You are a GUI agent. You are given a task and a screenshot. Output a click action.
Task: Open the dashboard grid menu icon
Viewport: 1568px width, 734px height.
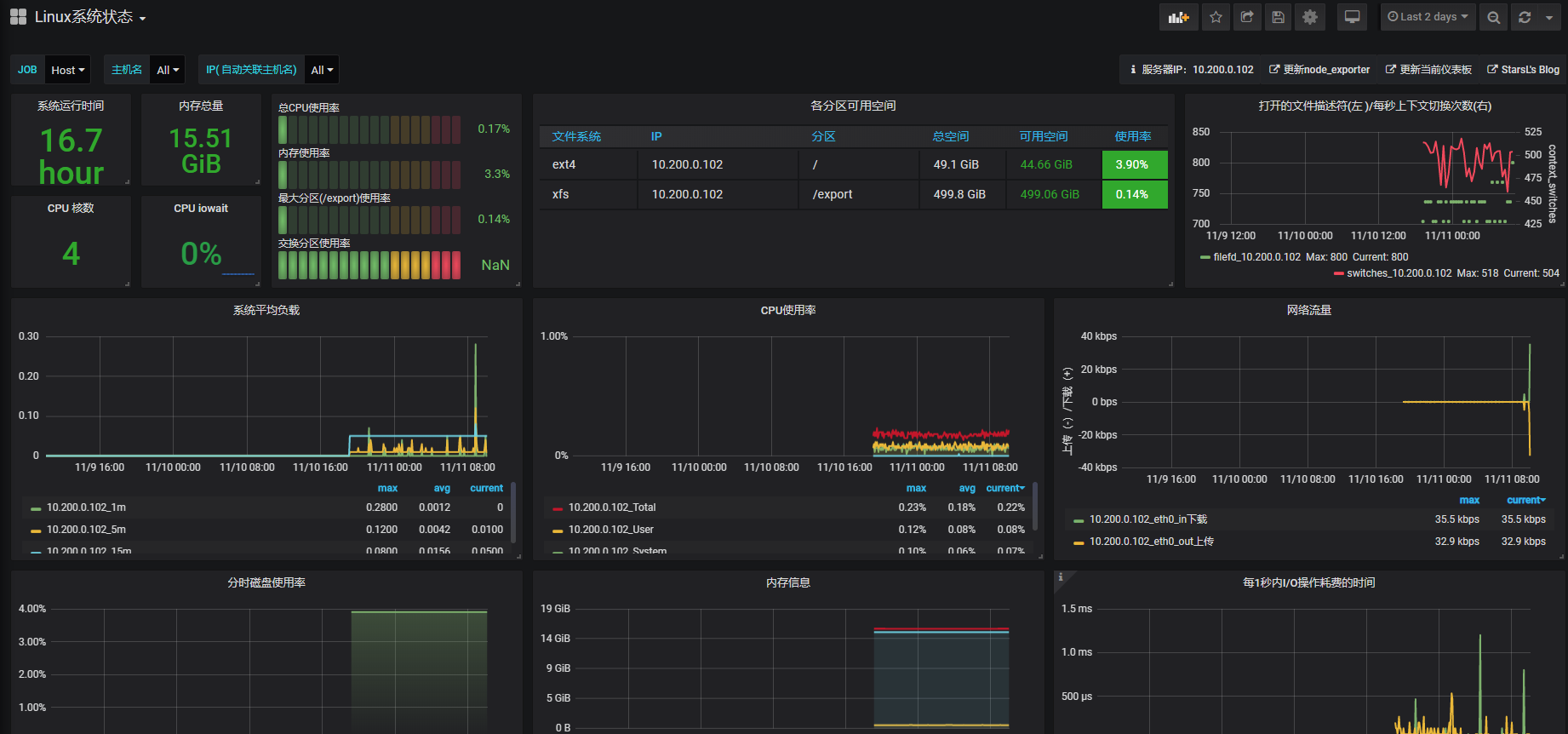coord(18,17)
